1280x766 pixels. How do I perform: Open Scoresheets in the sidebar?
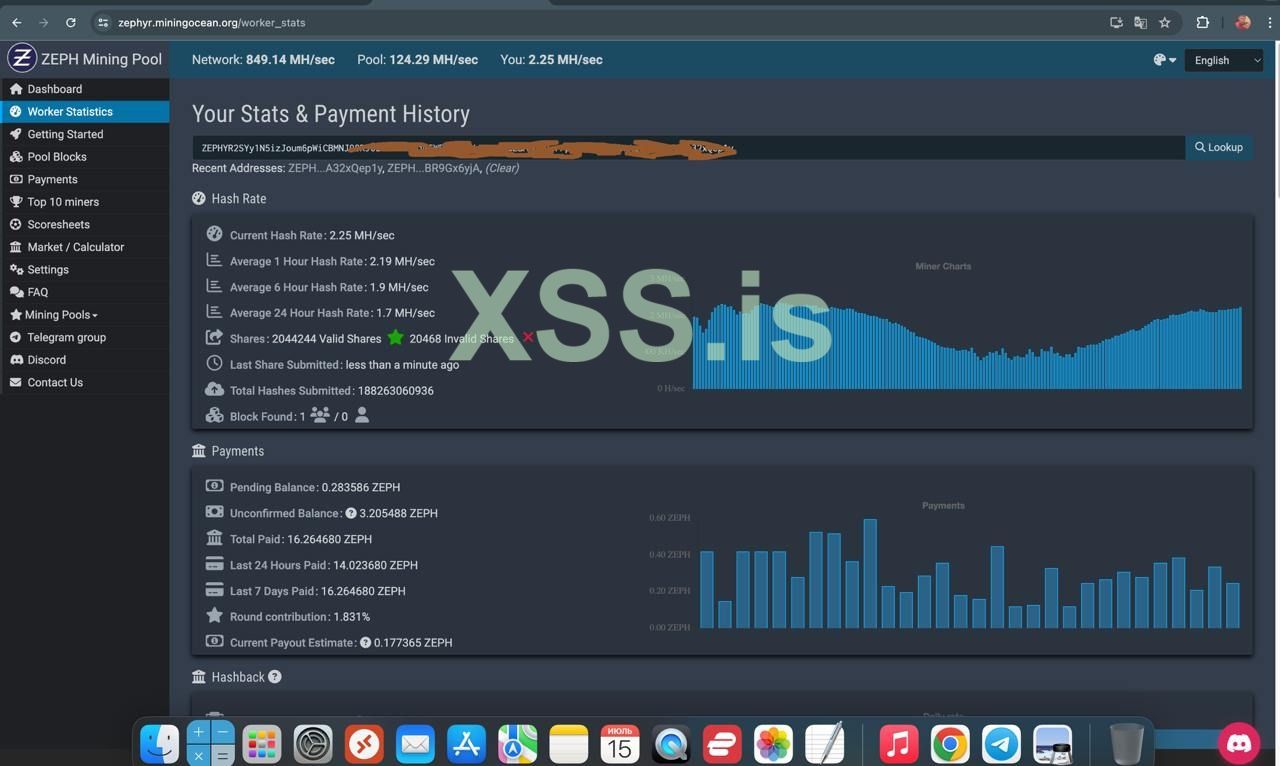[84, 225]
